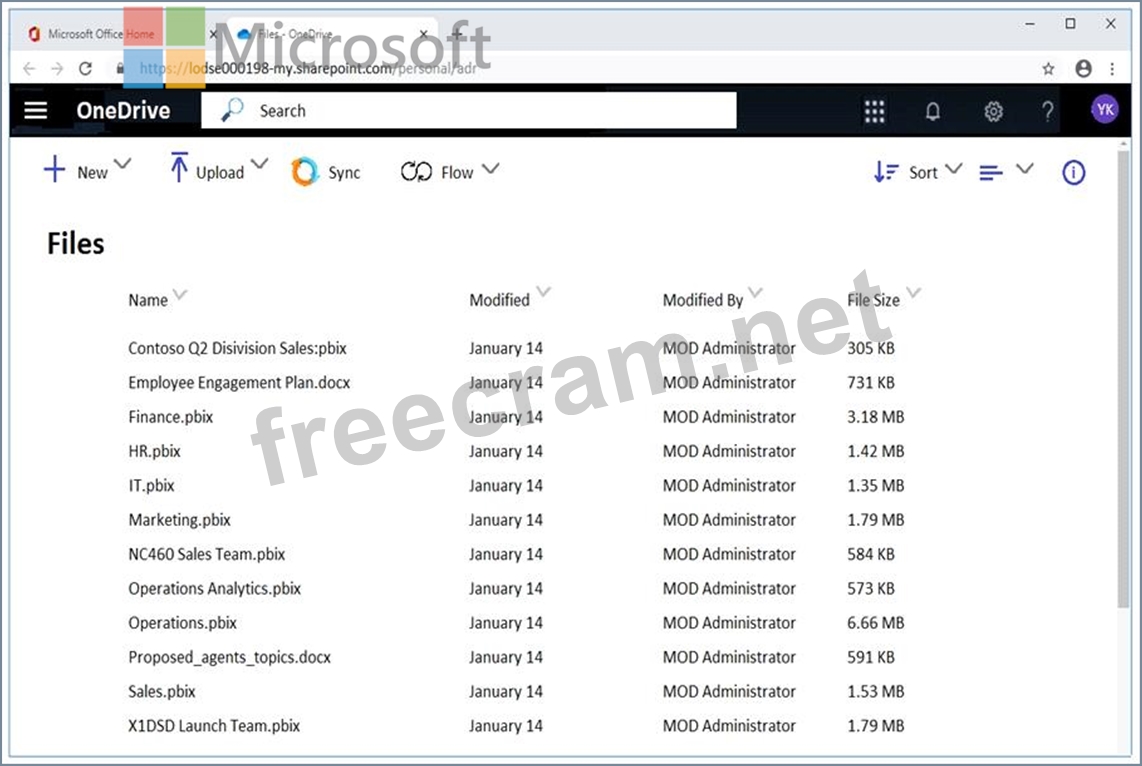Image resolution: width=1142 pixels, height=766 pixels.
Task: Open the settings gear icon
Action: (x=993, y=111)
